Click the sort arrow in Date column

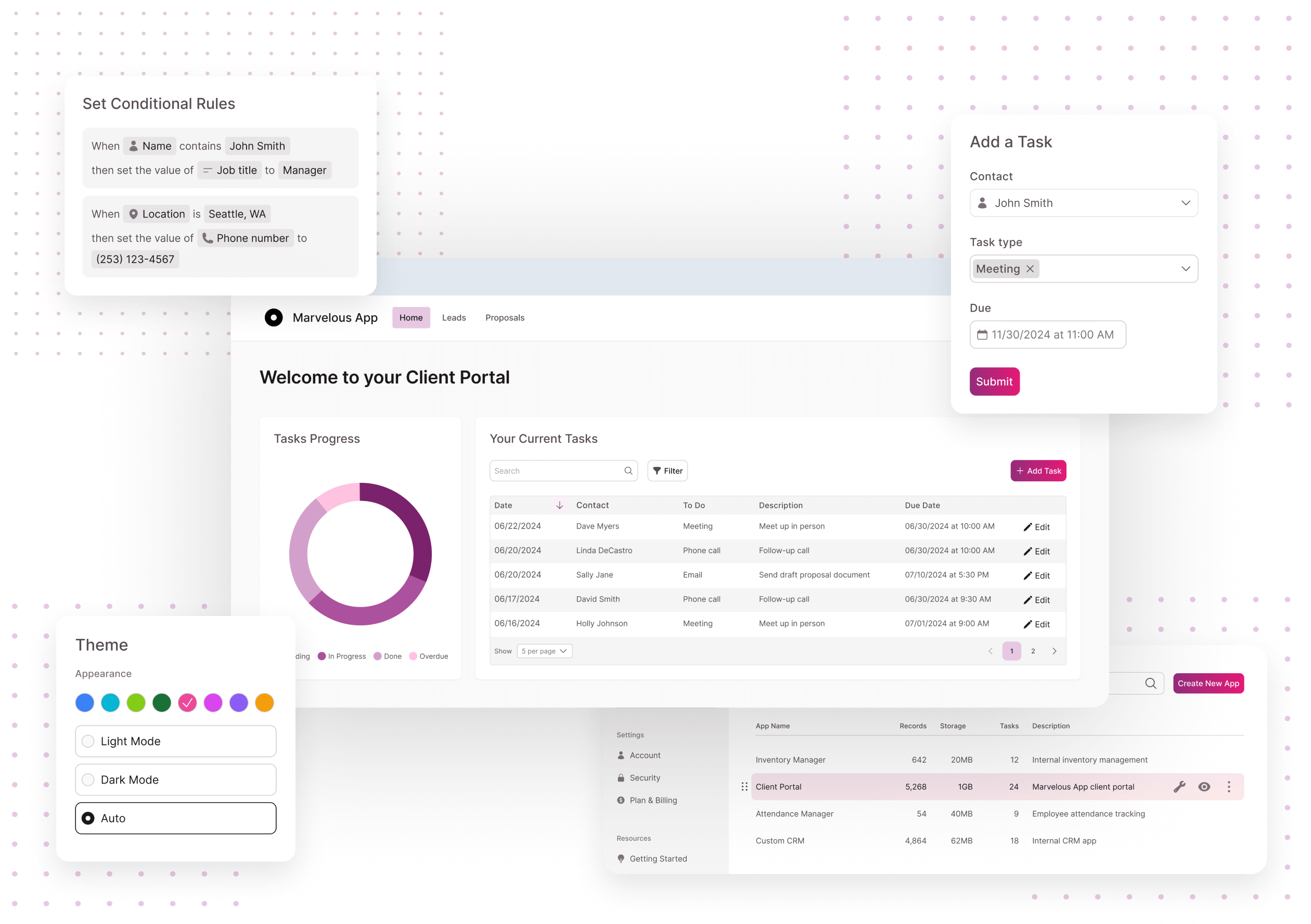pyautogui.click(x=560, y=505)
